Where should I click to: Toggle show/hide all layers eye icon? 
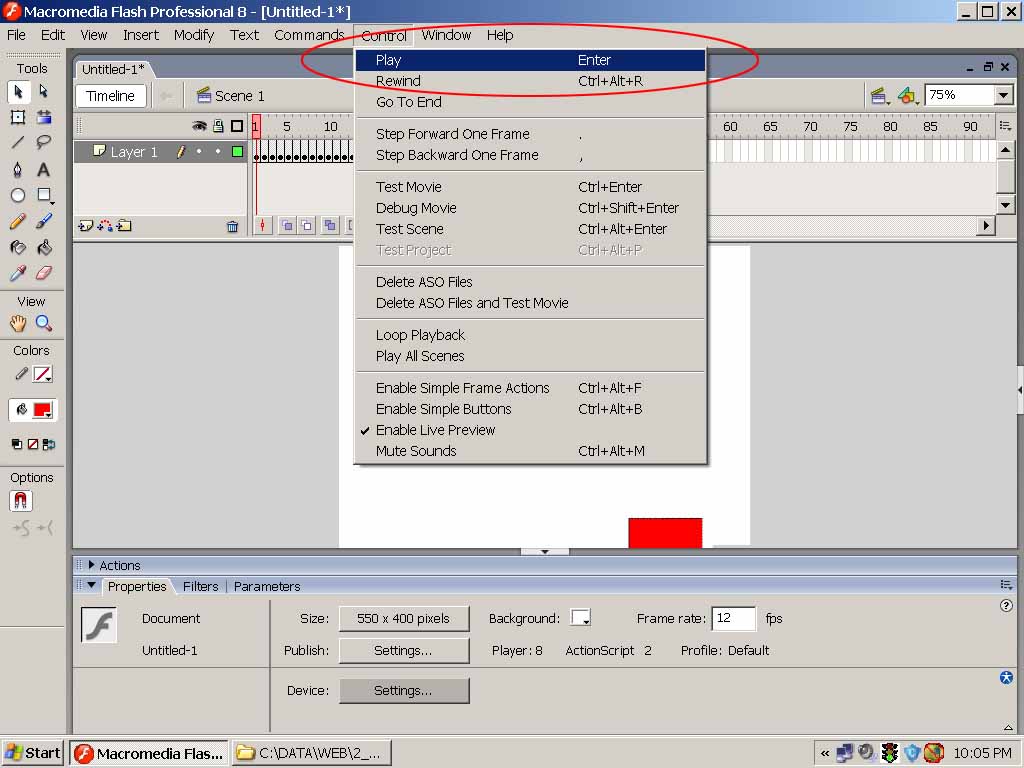click(x=199, y=126)
